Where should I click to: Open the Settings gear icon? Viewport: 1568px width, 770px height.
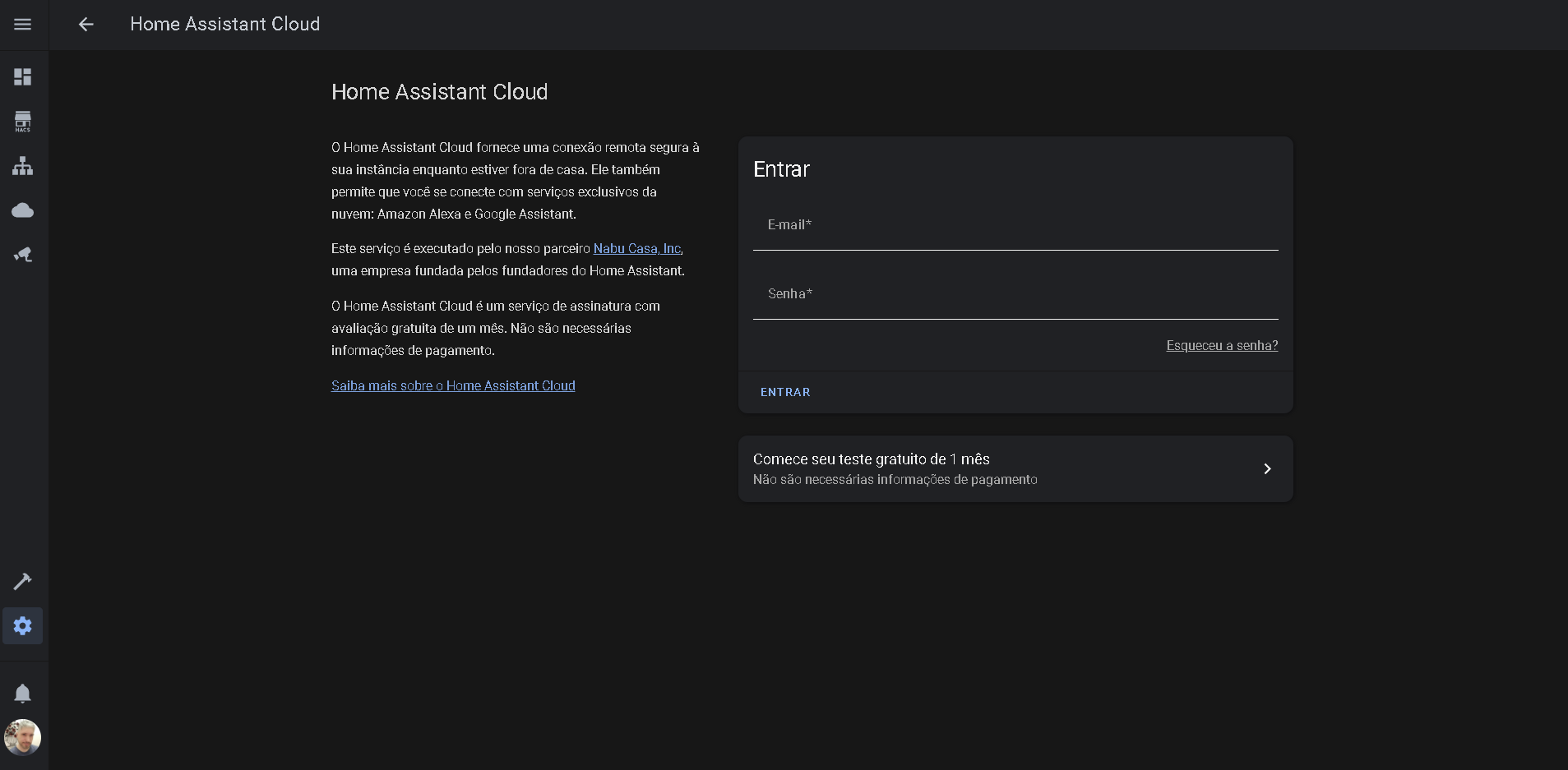[x=23, y=626]
